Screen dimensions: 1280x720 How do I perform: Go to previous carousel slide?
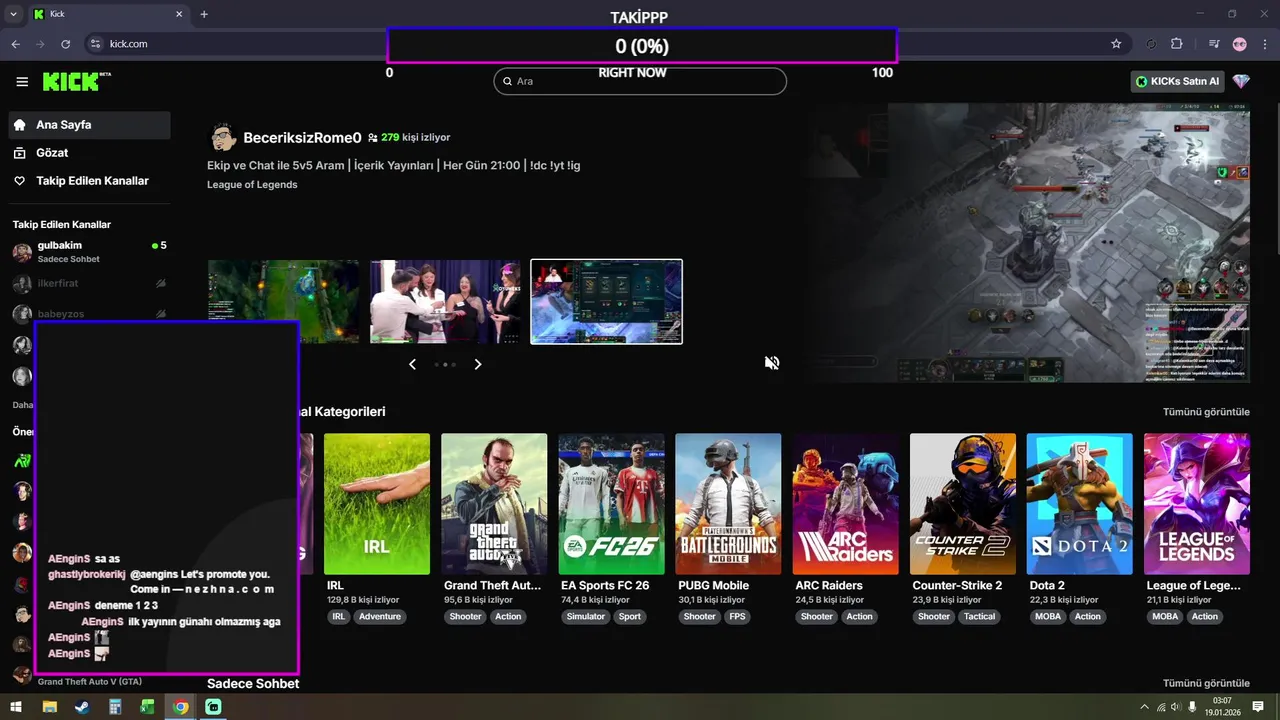click(412, 364)
